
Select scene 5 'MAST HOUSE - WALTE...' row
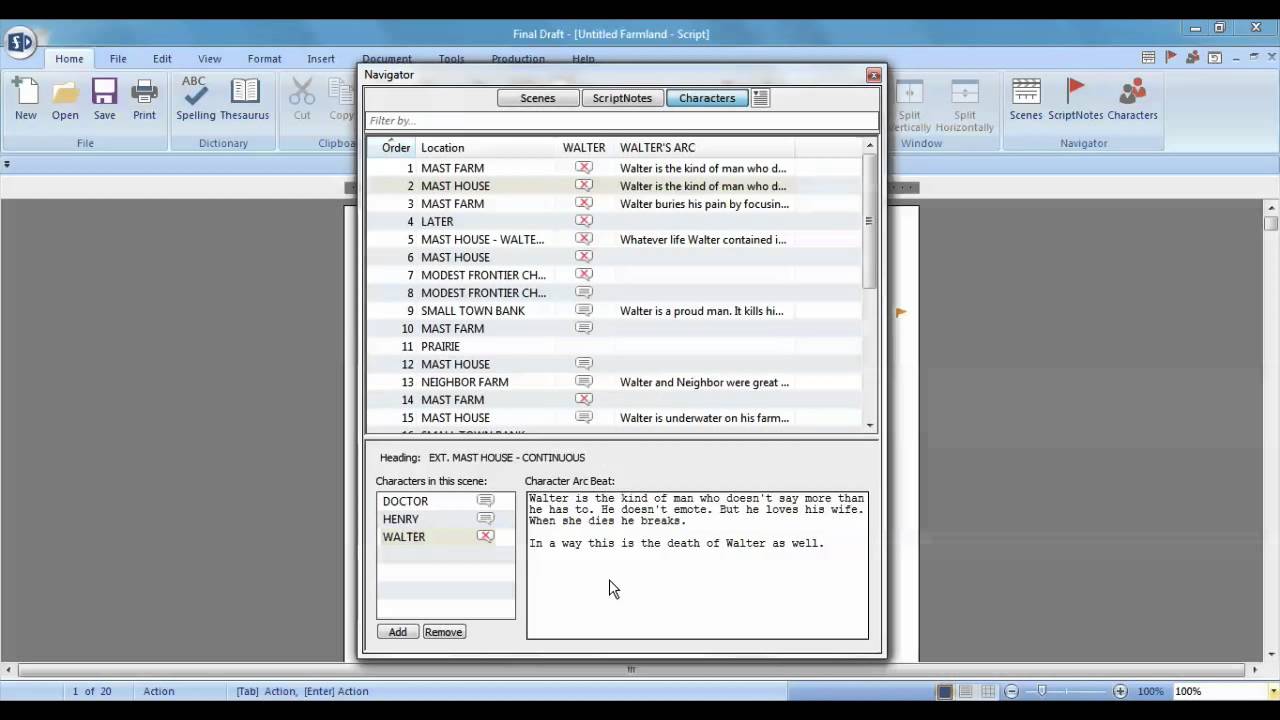point(614,239)
